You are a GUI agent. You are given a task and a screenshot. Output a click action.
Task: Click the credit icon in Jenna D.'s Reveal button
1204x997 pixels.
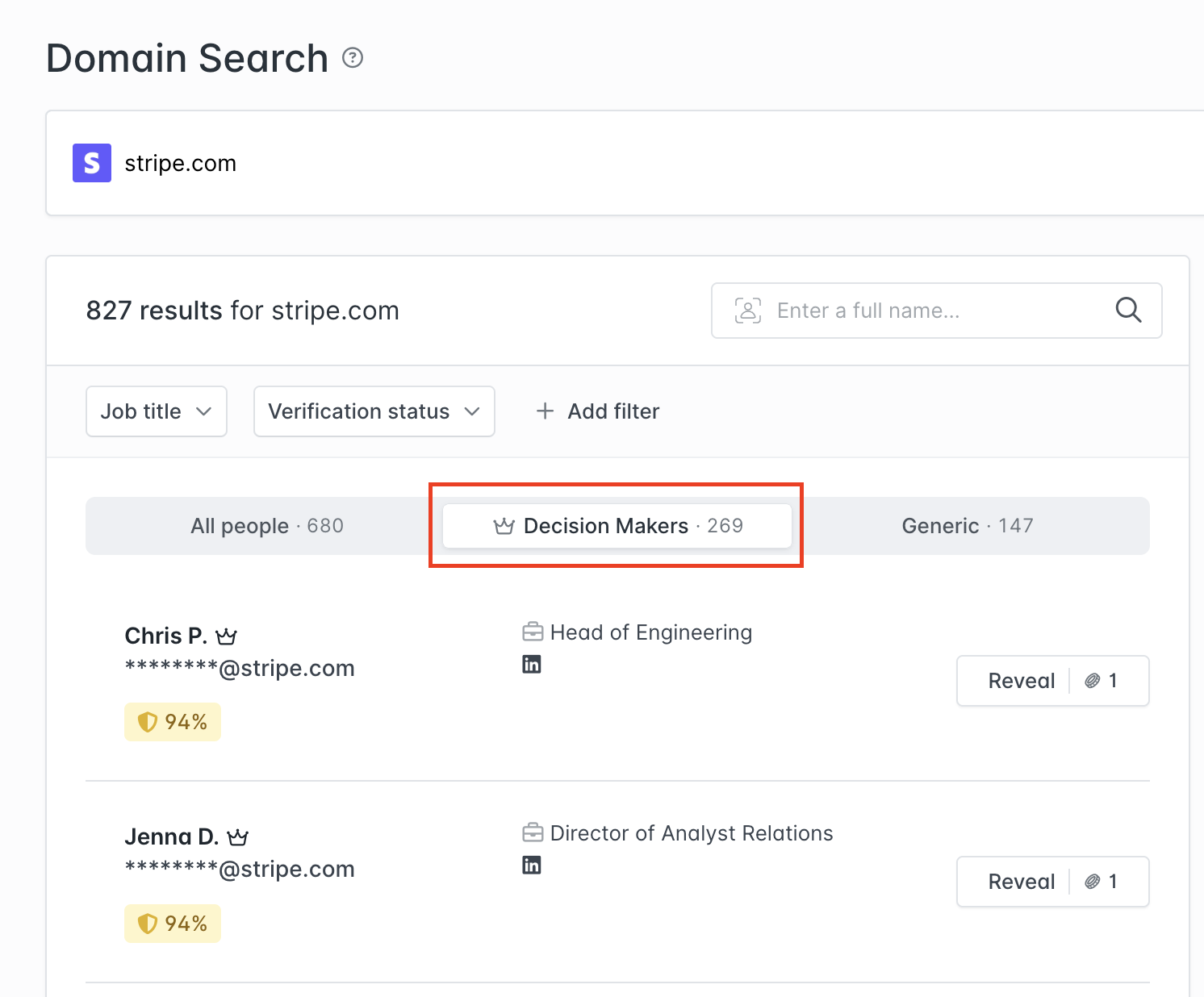tap(1093, 882)
